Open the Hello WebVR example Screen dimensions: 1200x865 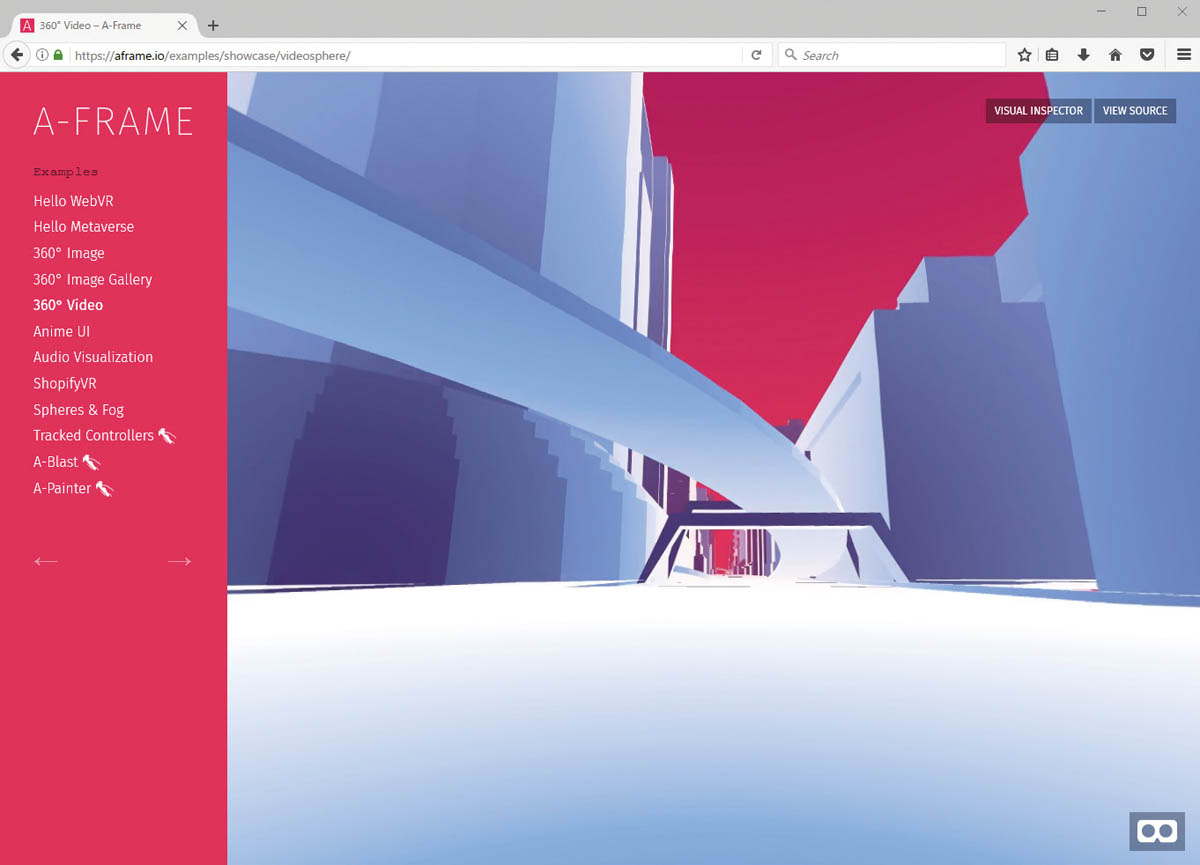[x=73, y=200]
